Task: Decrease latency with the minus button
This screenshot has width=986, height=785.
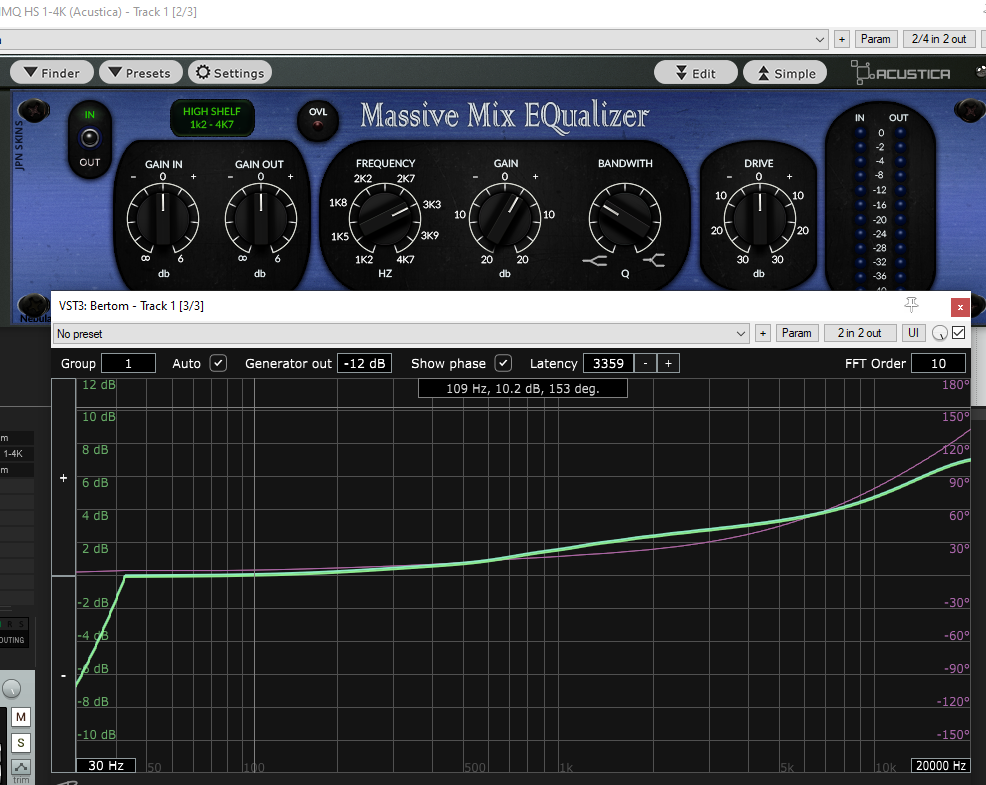Action: (x=645, y=364)
